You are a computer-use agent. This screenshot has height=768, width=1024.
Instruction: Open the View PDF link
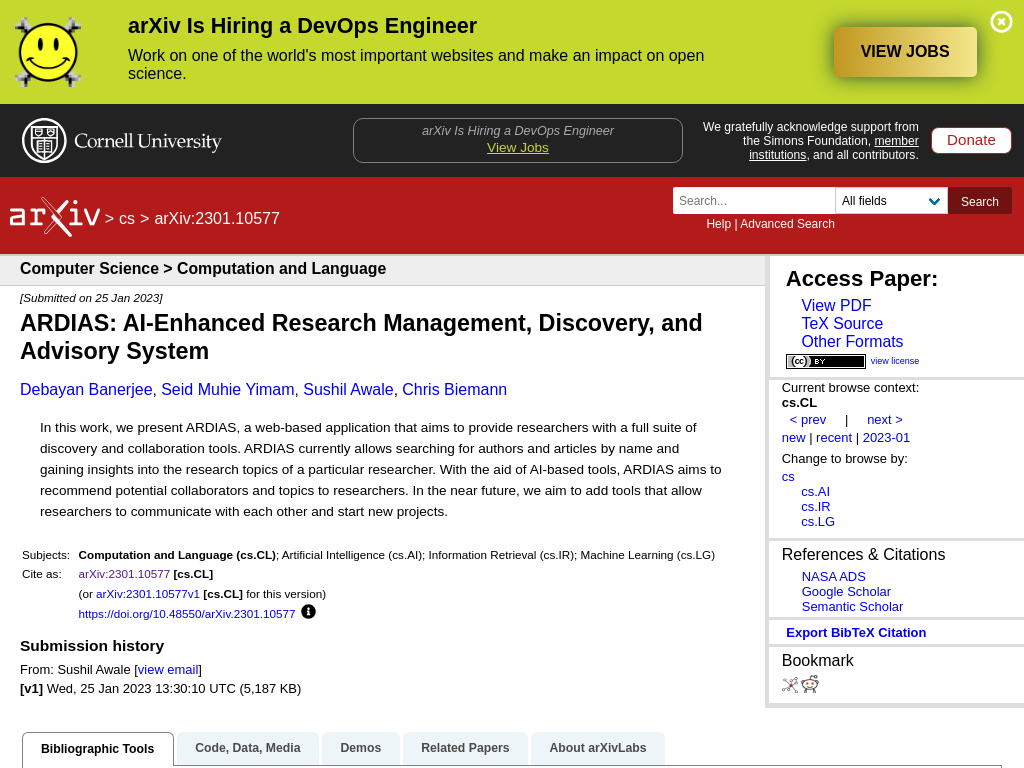coord(836,306)
